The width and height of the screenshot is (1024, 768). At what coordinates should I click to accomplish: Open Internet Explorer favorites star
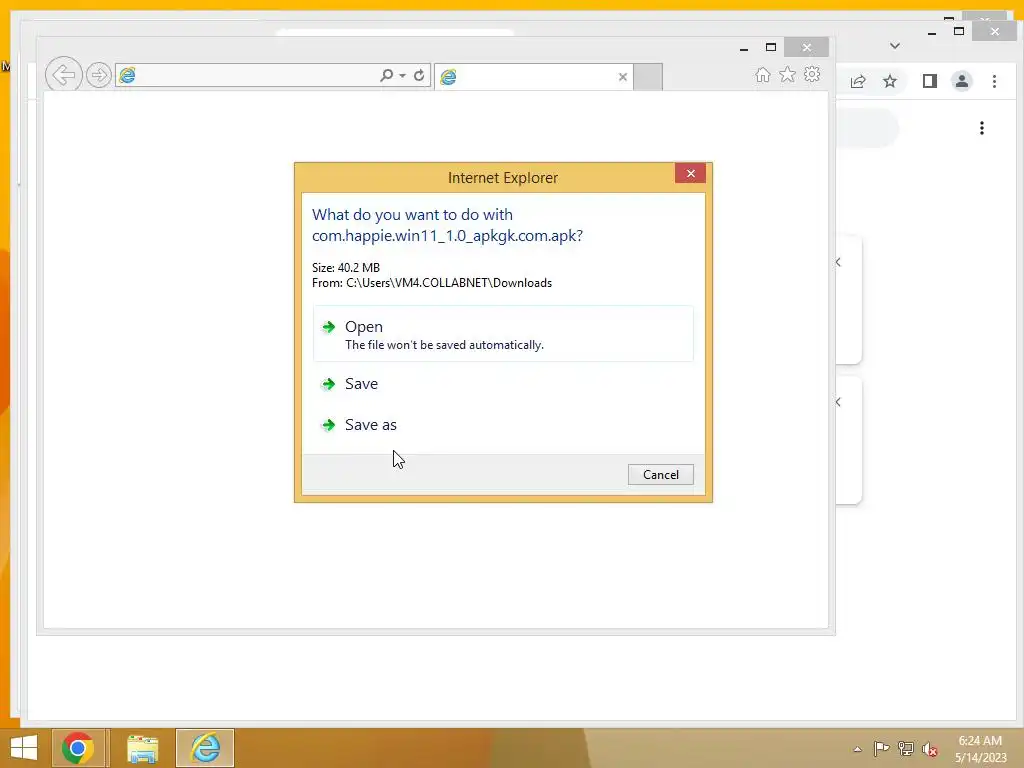788,74
